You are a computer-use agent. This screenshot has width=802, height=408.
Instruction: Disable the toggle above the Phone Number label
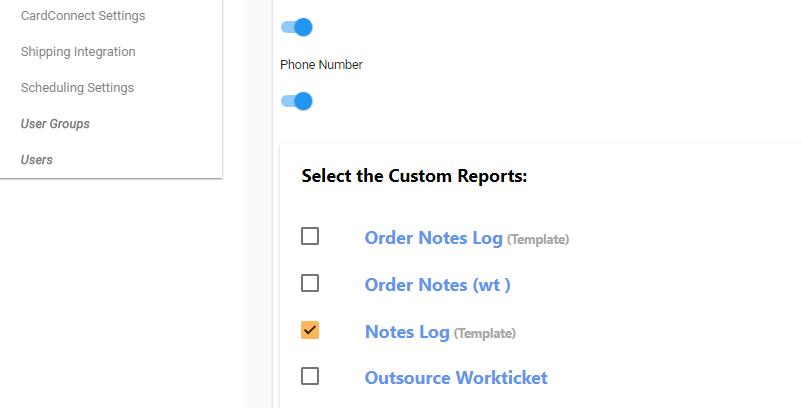click(297, 27)
